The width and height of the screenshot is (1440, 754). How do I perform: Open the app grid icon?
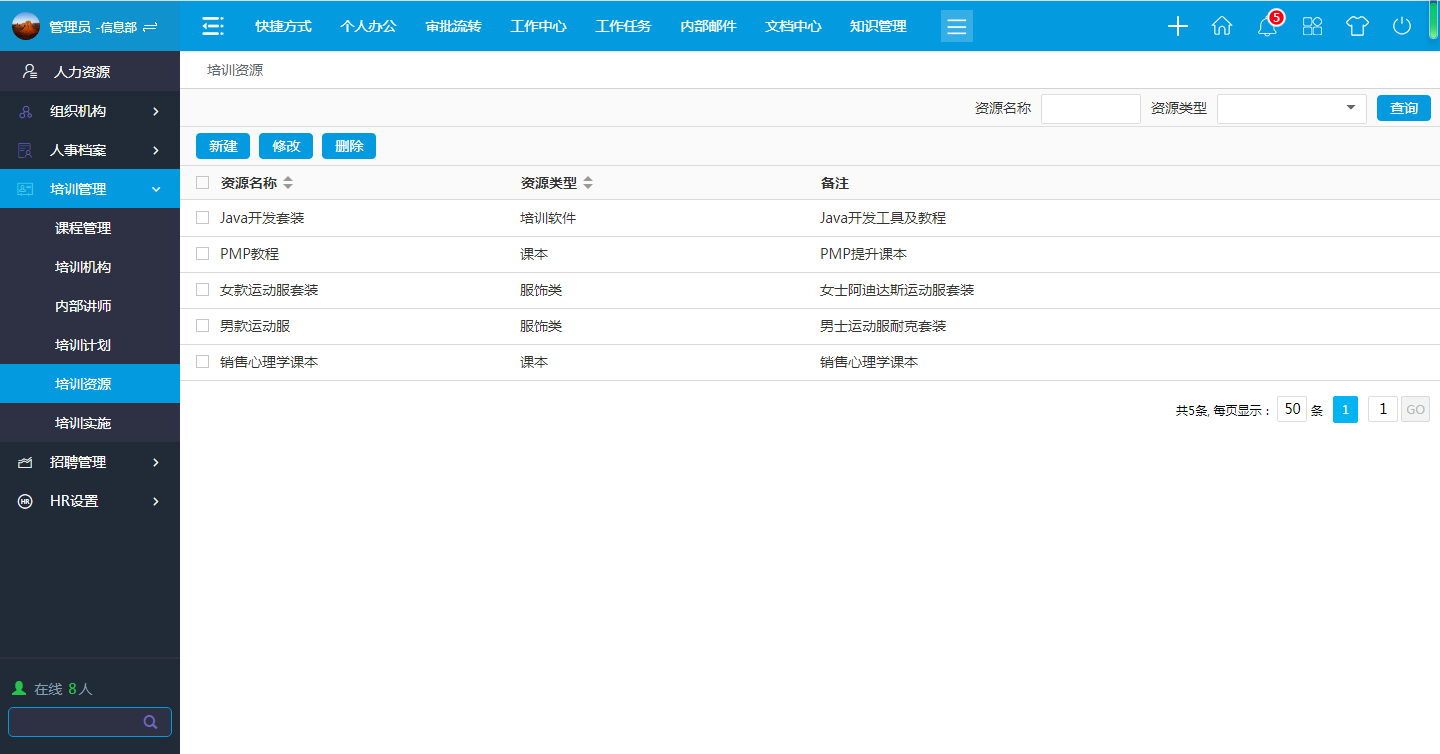tap(1312, 27)
